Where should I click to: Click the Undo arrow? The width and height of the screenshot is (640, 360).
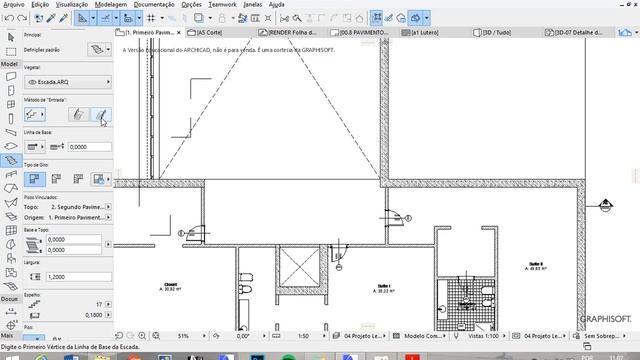[9, 18]
